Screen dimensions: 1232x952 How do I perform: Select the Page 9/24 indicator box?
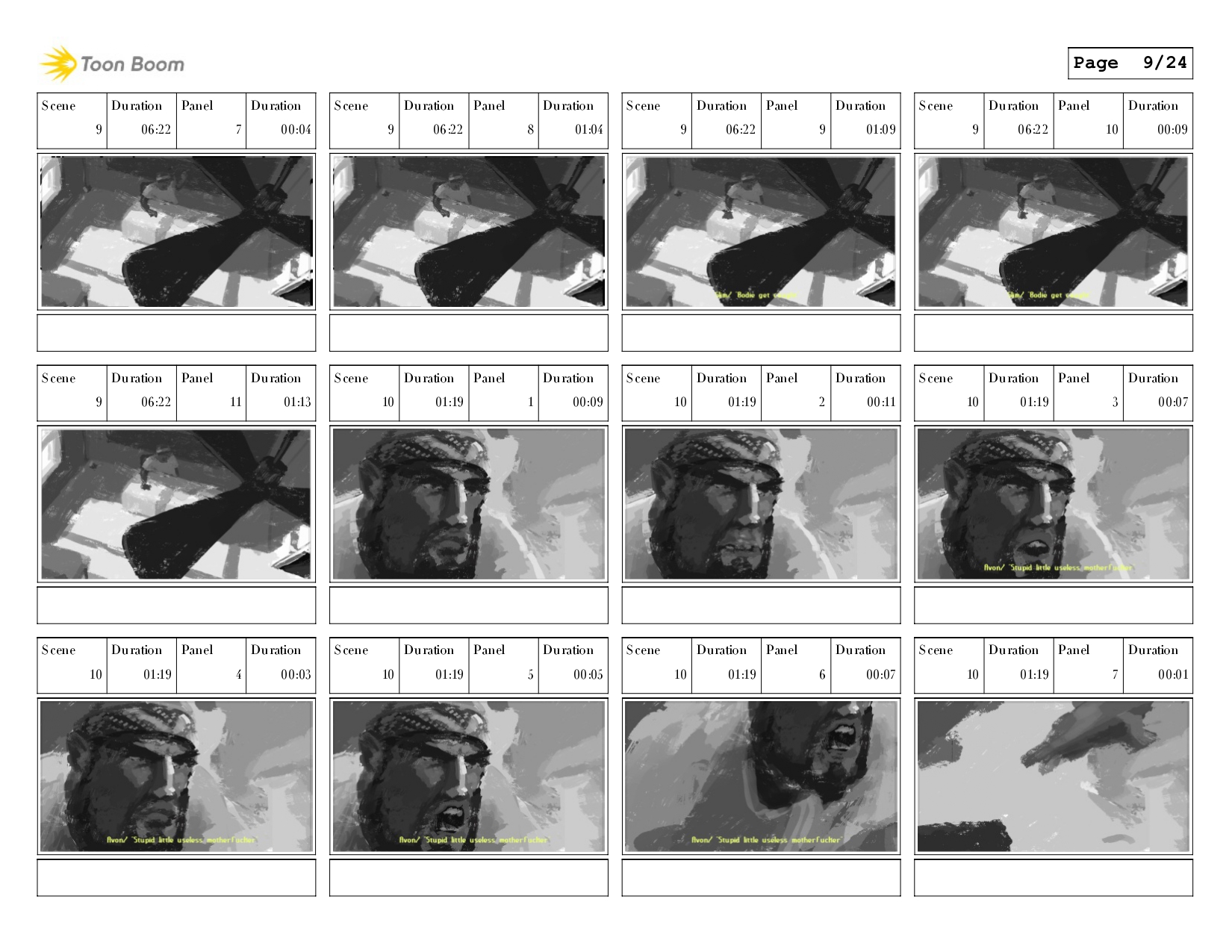[x=1130, y=63]
